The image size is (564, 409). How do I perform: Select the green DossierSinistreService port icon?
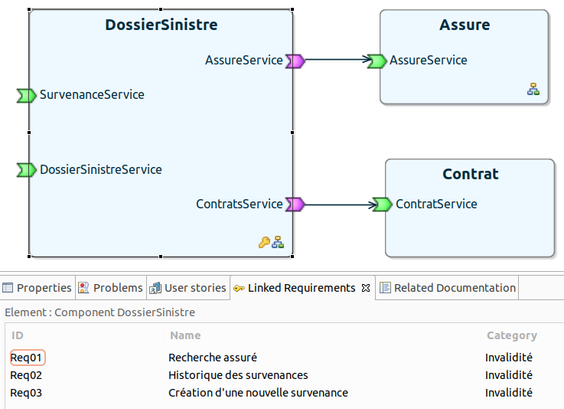click(27, 170)
